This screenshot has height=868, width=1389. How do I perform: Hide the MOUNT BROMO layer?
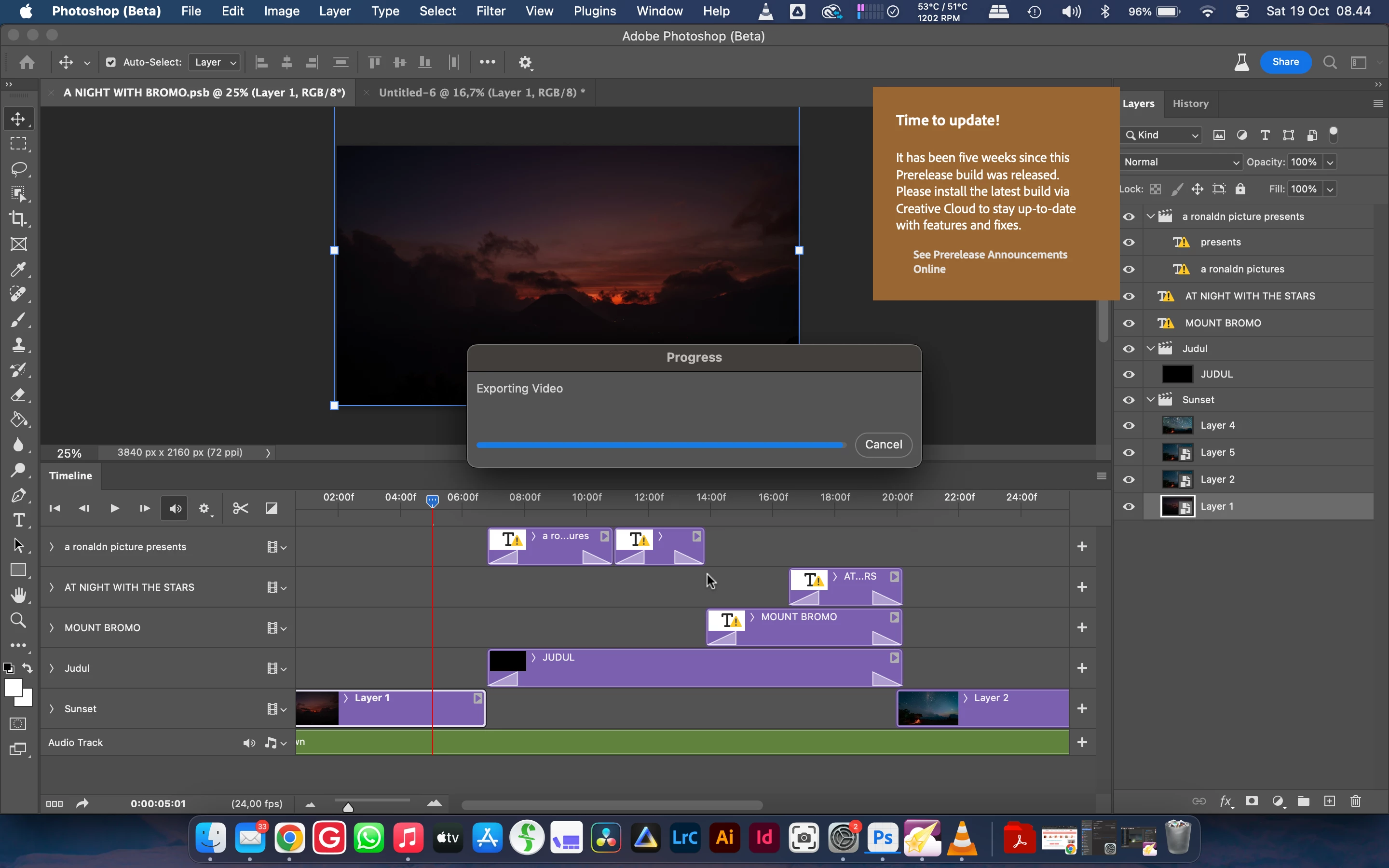coord(1129,323)
